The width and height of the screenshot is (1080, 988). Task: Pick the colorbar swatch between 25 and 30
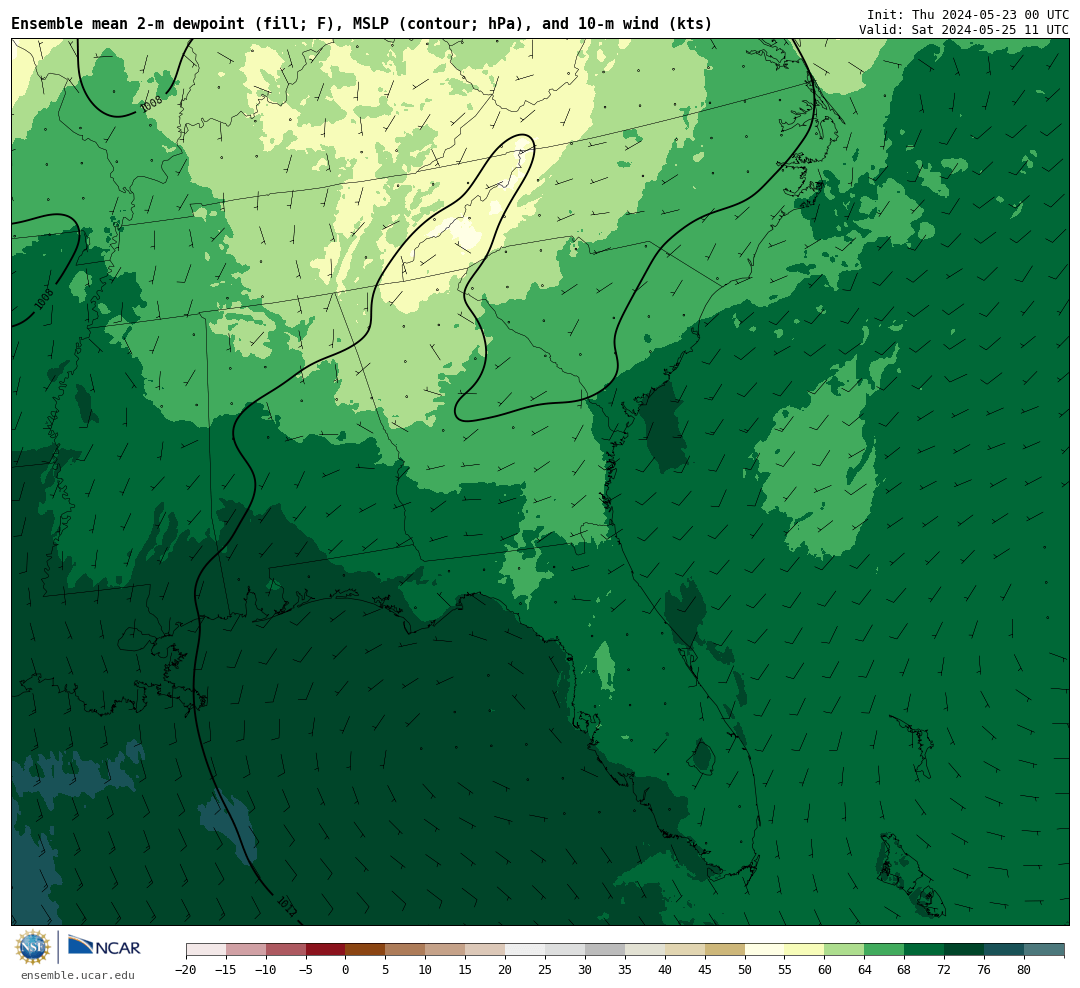tap(565, 950)
